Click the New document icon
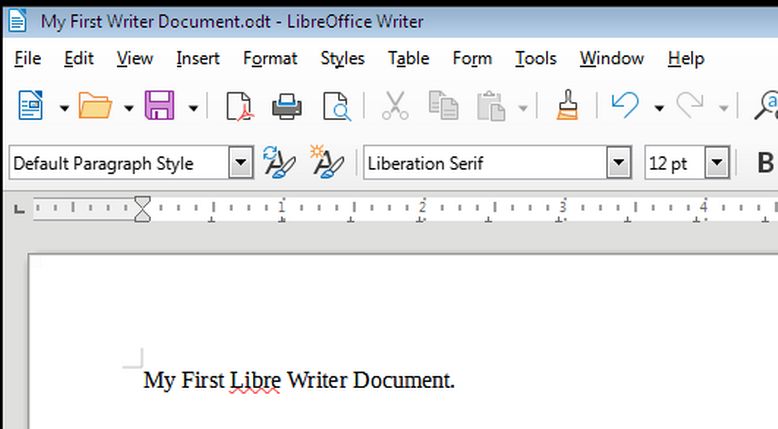Screen dimensions: 778x429 [31, 105]
